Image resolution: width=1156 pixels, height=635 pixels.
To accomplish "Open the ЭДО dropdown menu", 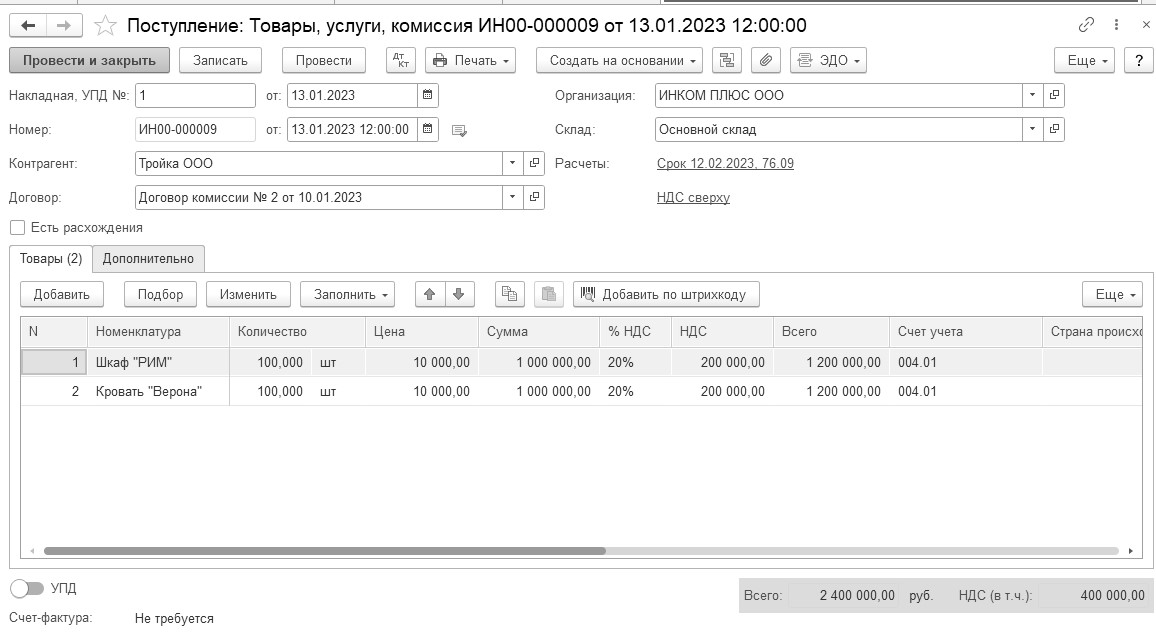I will click(828, 60).
